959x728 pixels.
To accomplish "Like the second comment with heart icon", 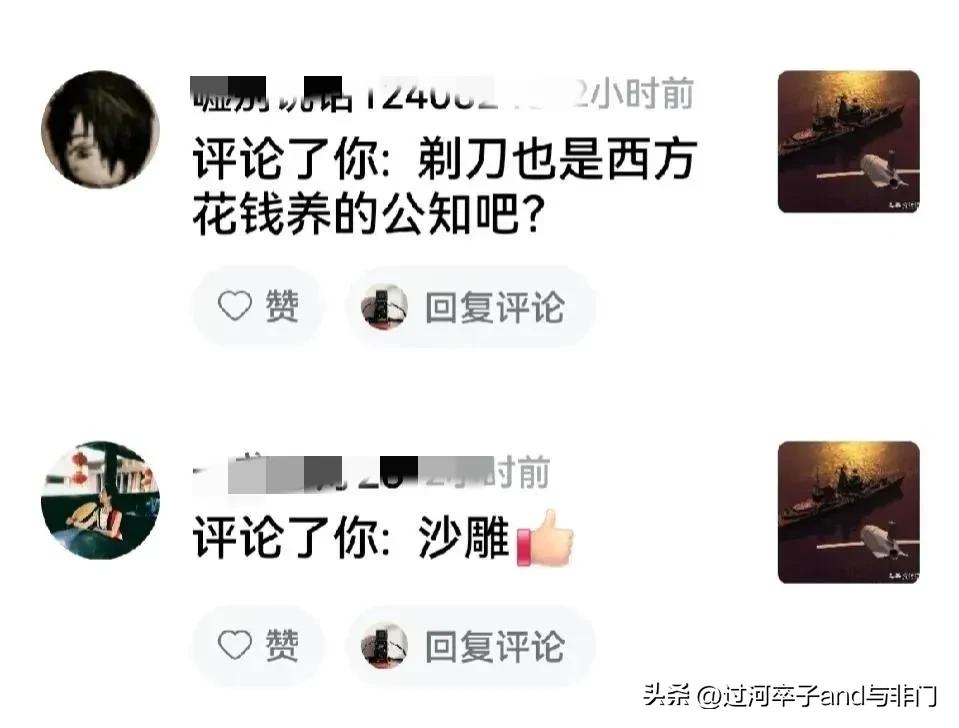I will 235,645.
